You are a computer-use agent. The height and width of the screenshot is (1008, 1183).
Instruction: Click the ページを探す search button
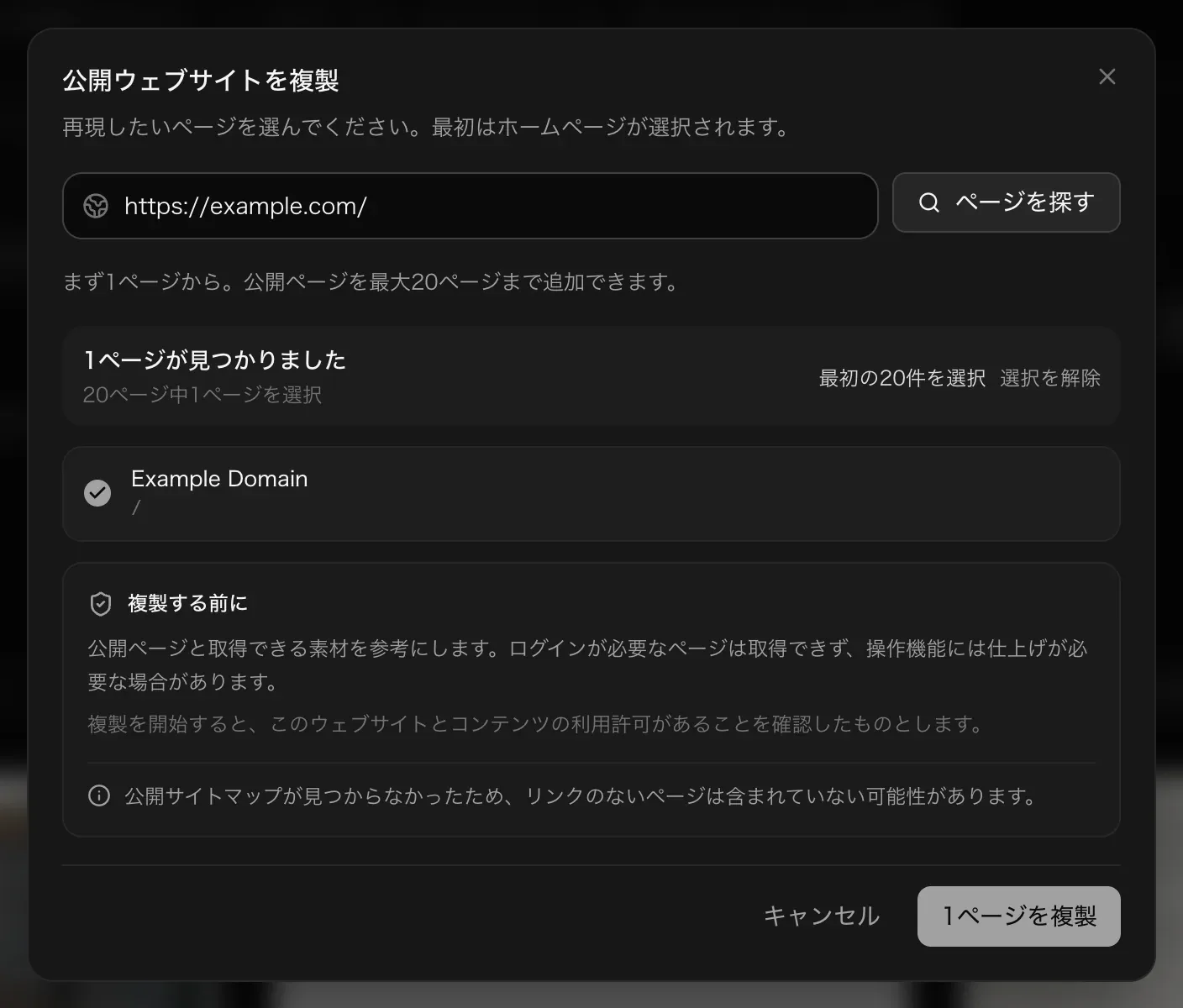click(1006, 202)
